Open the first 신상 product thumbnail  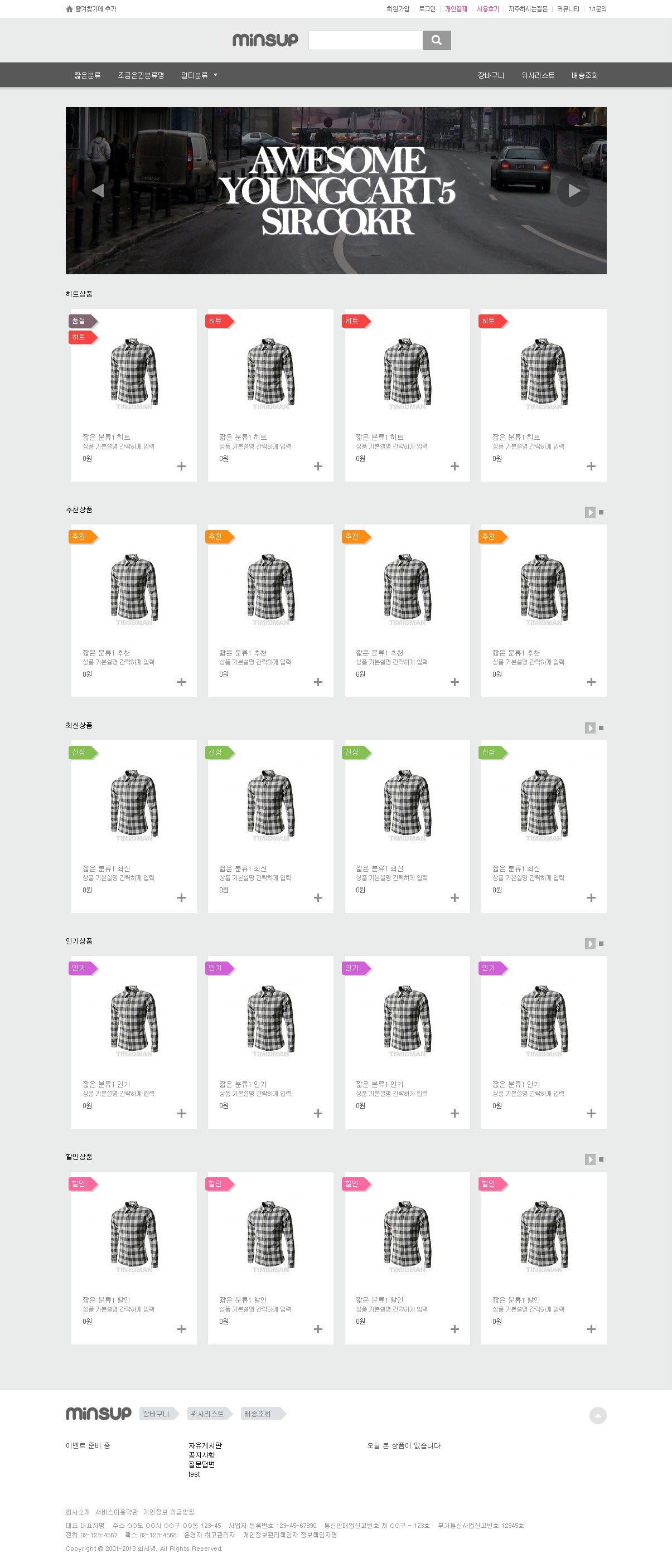(134, 804)
